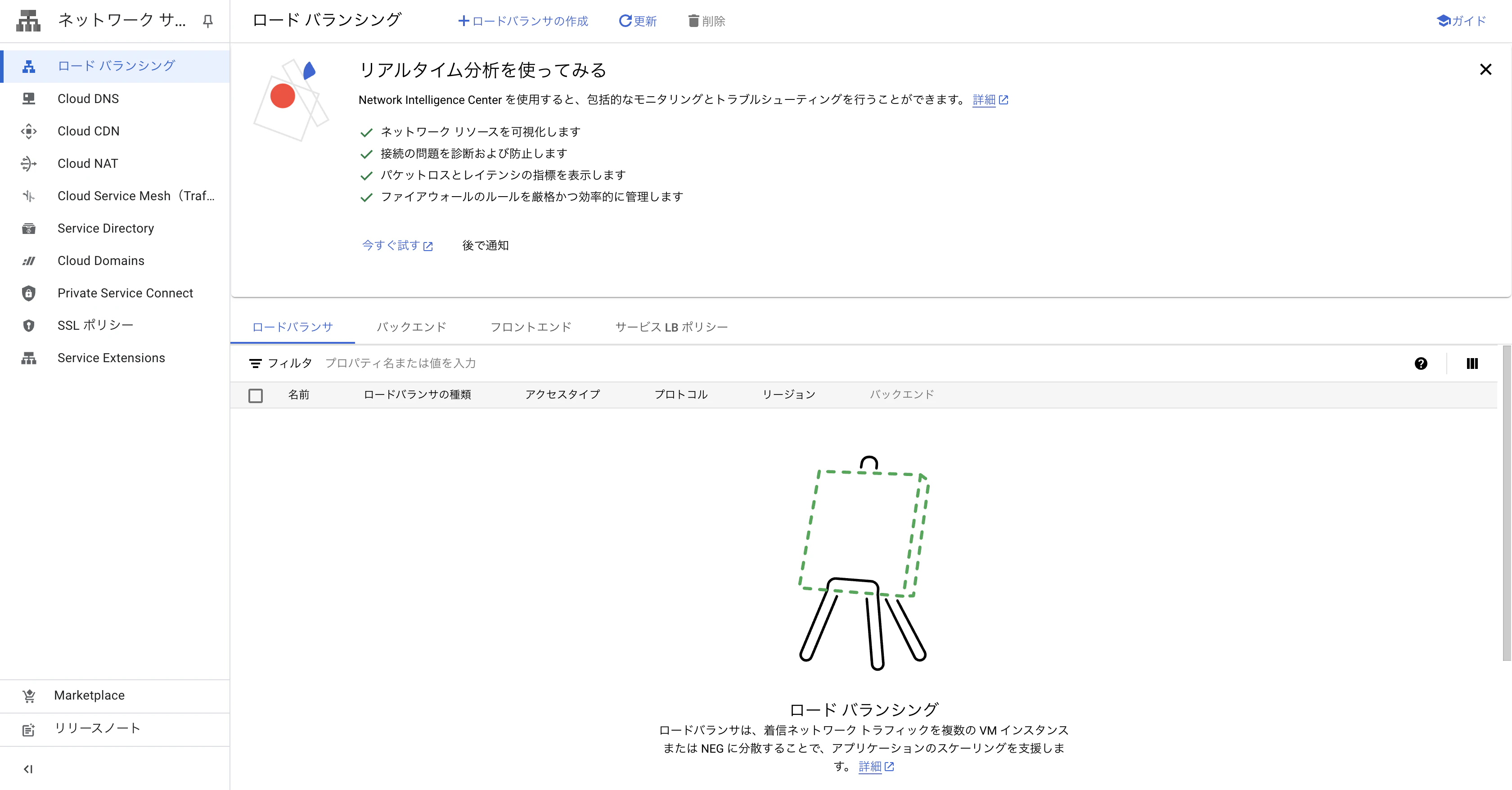Click the Load Balancing sidebar icon
Viewport: 1512px width, 790px height.
tap(29, 66)
